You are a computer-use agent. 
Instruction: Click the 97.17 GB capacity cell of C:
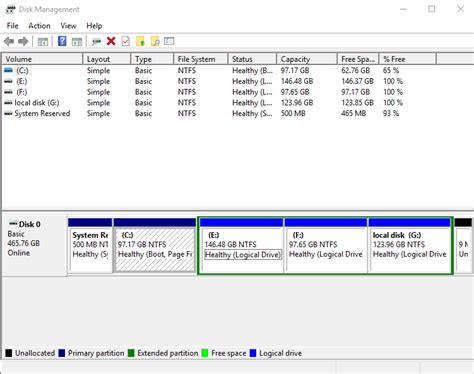click(295, 70)
